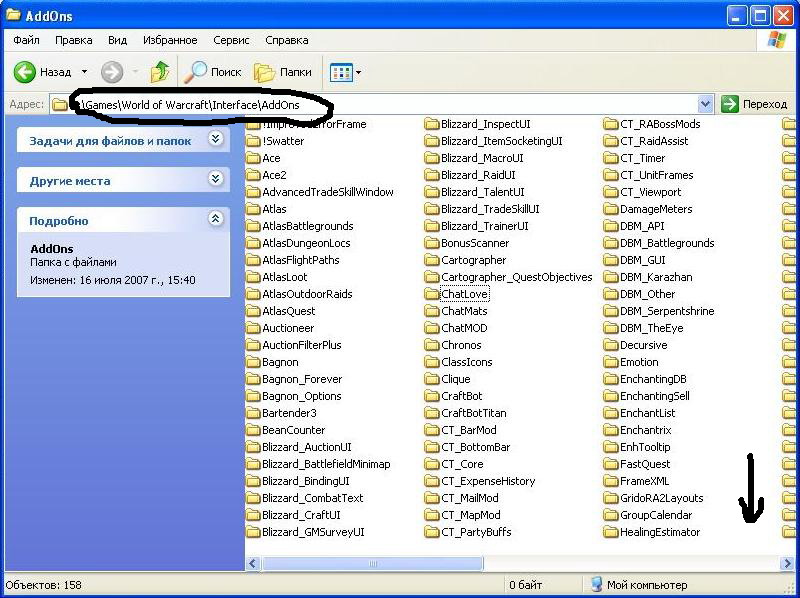Click the Blizzard_GMSurveyUI folder name
800x598 pixels.
(x=313, y=532)
